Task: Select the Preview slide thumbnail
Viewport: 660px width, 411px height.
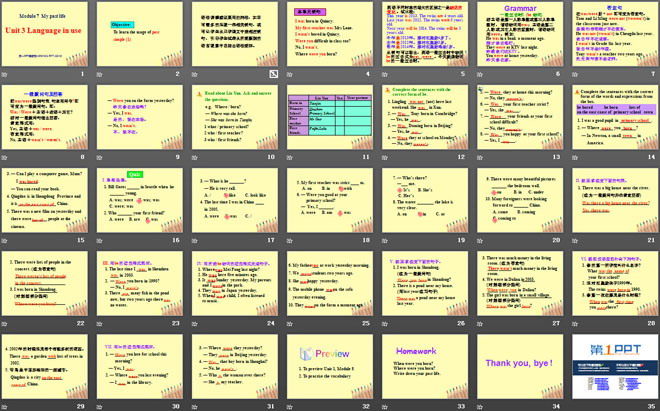Action: pyautogui.click(x=330, y=366)
